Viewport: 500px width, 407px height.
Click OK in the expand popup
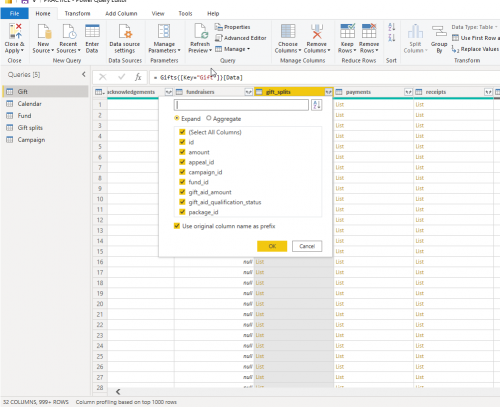[272, 246]
